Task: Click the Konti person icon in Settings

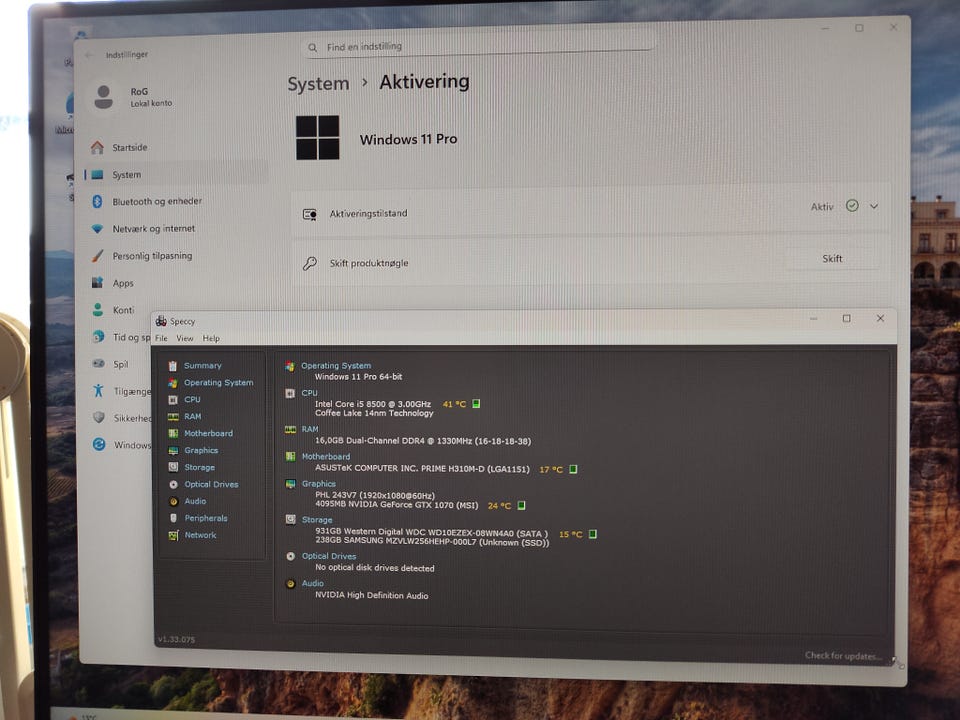Action: (98, 310)
